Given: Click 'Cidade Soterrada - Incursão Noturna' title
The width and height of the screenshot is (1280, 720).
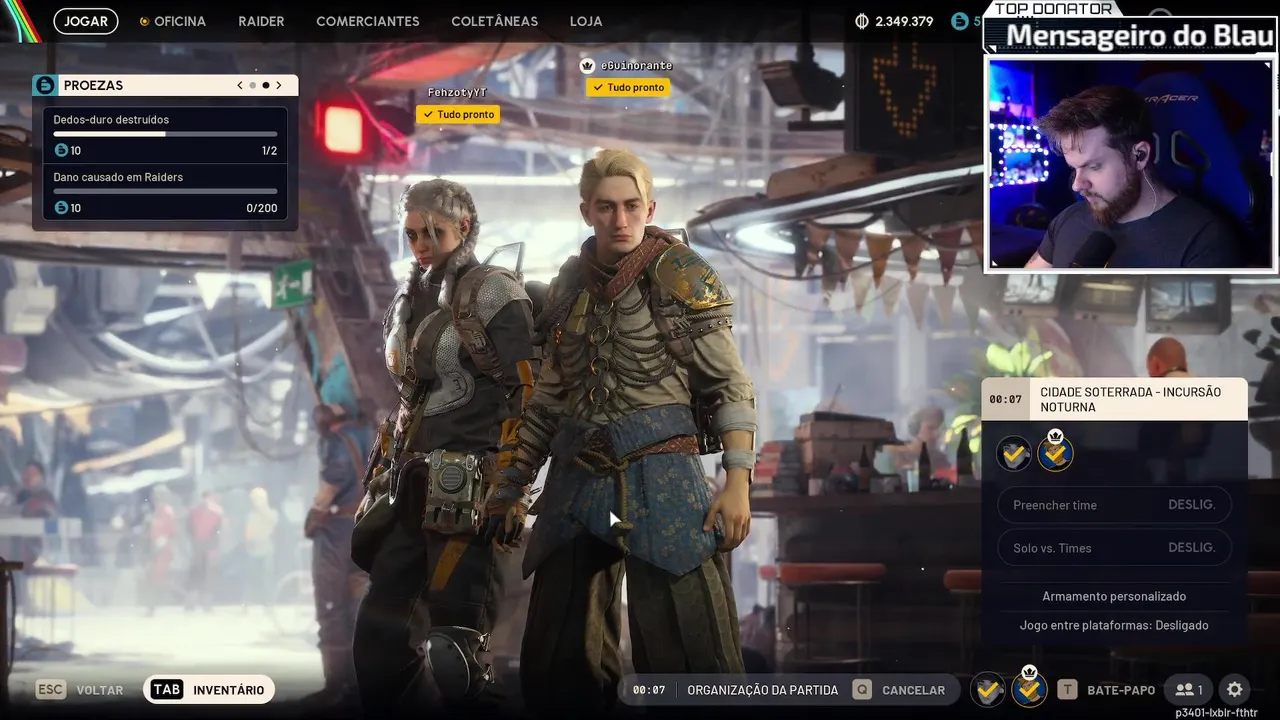Looking at the screenshot, I should pos(1130,399).
